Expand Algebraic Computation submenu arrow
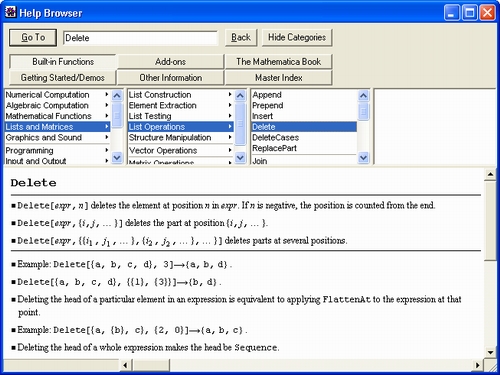Screen dimensions: 500x375 tap(107, 105)
